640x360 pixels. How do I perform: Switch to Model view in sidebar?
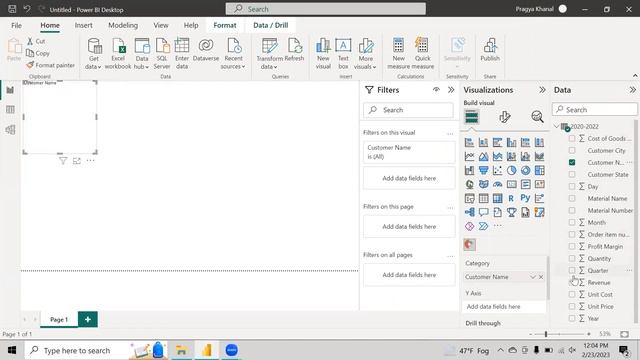[x=10, y=129]
